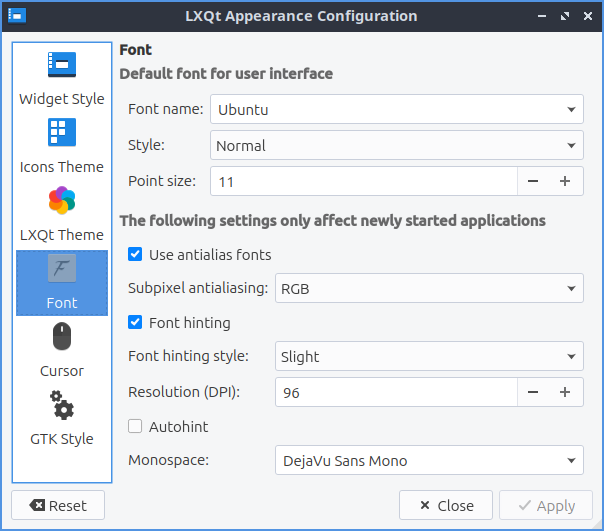This screenshot has height=531, width=604.
Task: Open LXQt Theme colorful icon
Action: [61, 201]
